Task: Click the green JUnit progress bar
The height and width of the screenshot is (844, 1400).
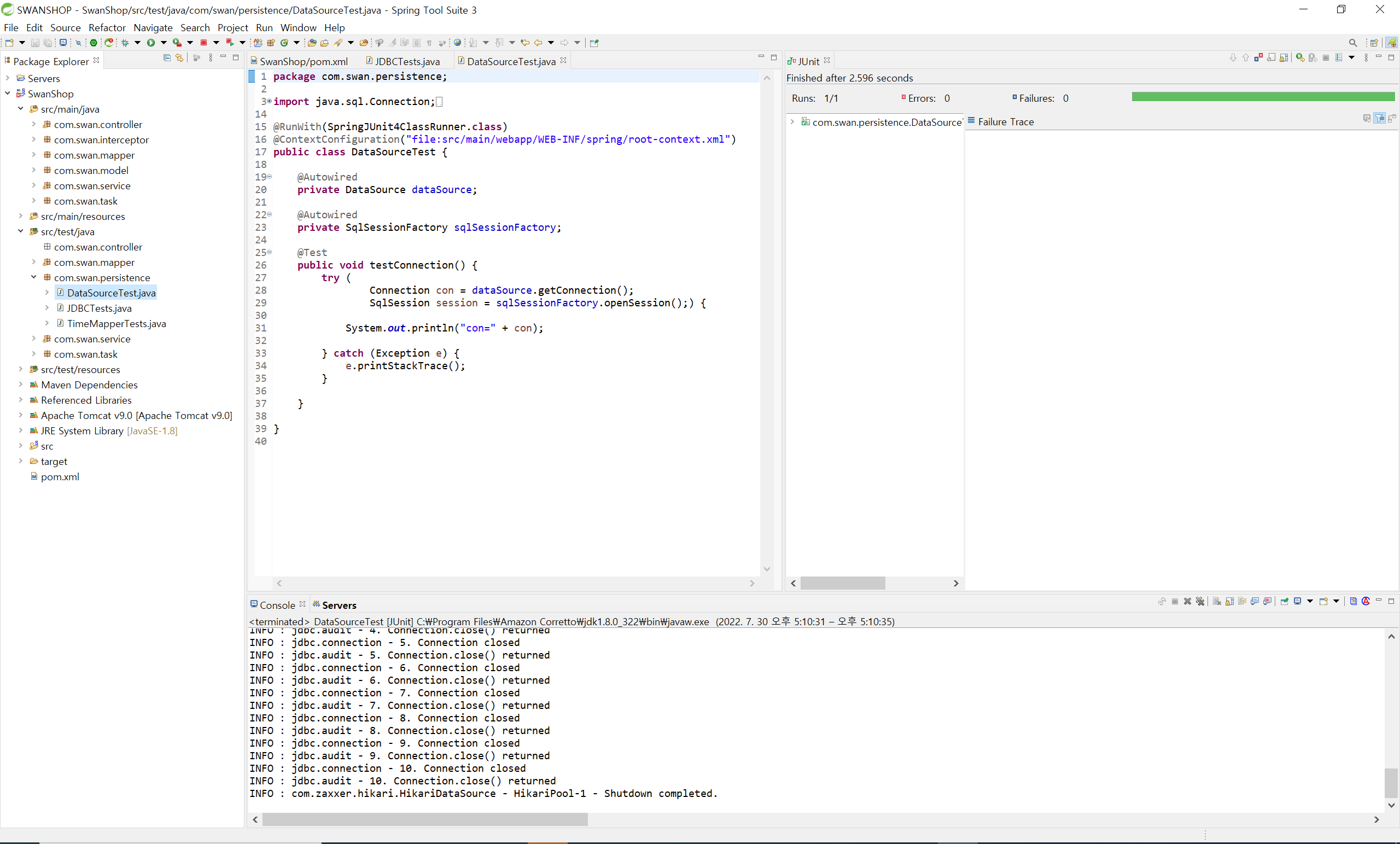Action: 1263,97
